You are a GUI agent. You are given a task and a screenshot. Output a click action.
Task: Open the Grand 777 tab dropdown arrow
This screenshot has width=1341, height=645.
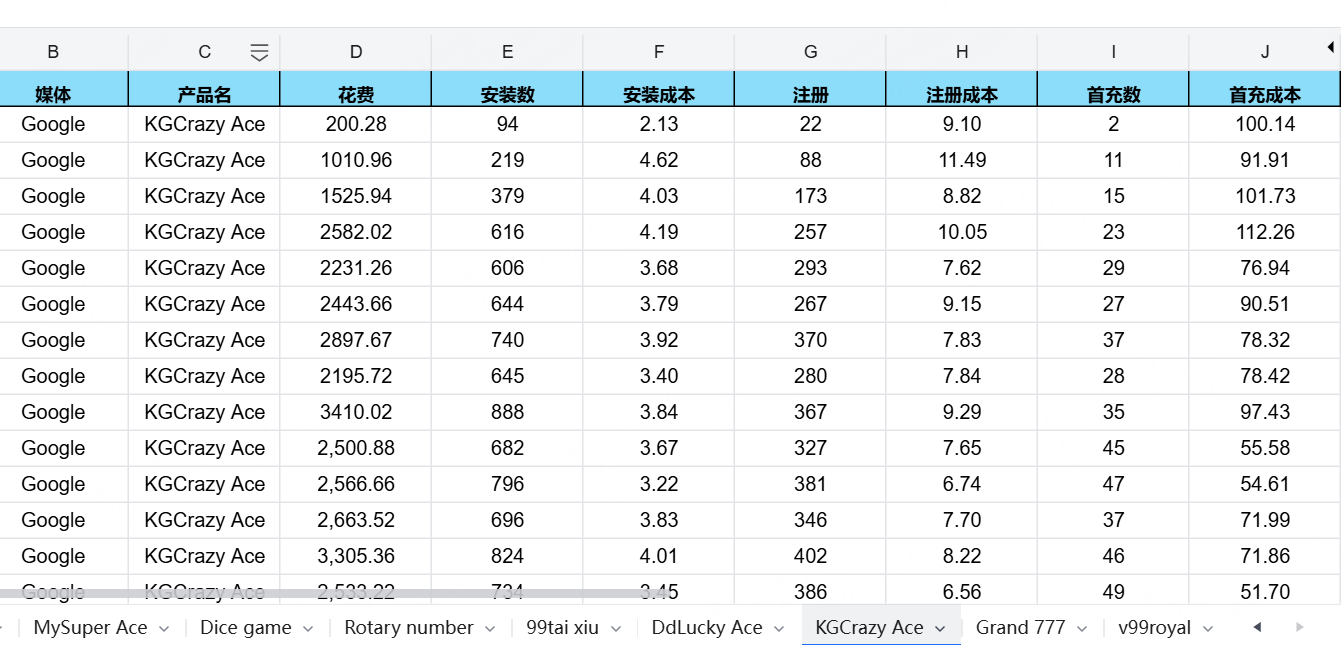tap(1082, 628)
